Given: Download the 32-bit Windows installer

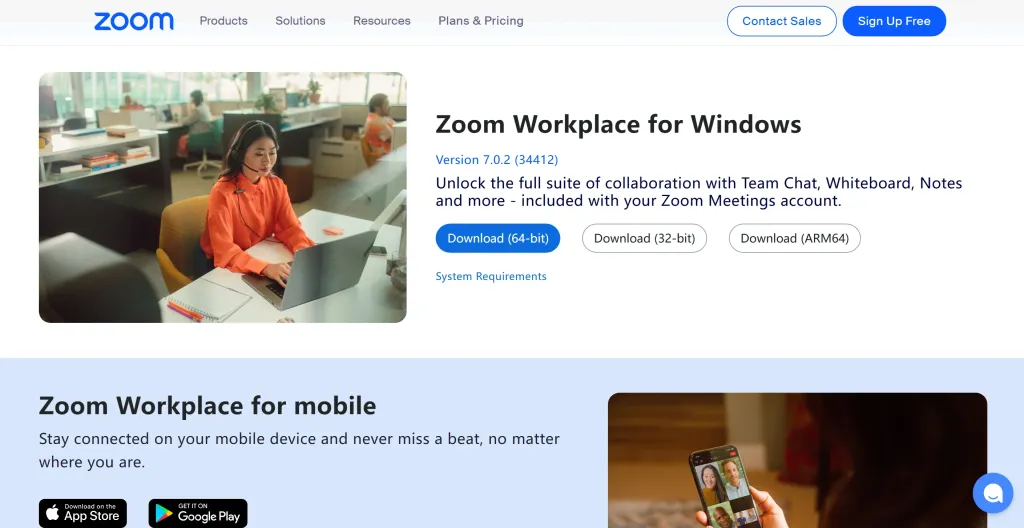Looking at the screenshot, I should coord(645,239).
